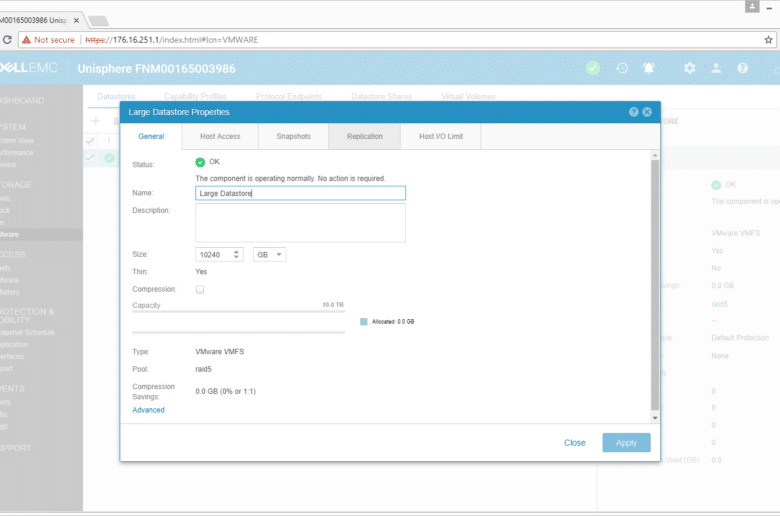Screen dimensions: 780x516
Task: Click the Capacity usage bar
Action: (238, 322)
